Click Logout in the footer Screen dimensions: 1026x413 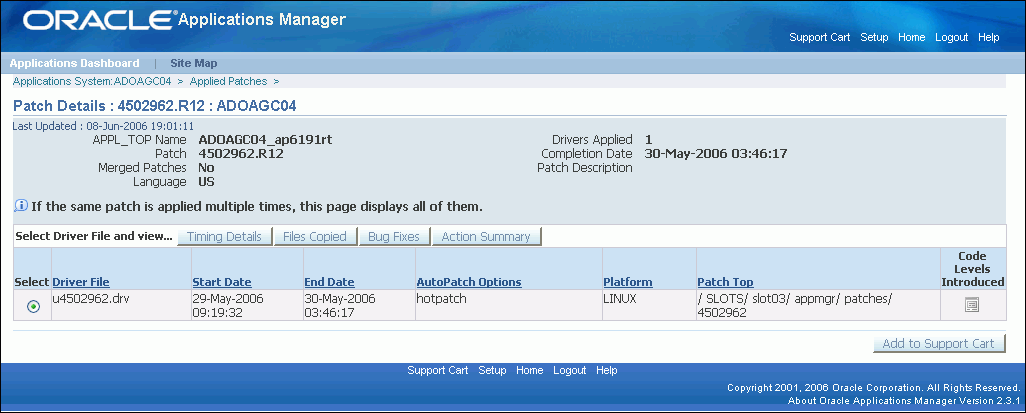coord(569,370)
